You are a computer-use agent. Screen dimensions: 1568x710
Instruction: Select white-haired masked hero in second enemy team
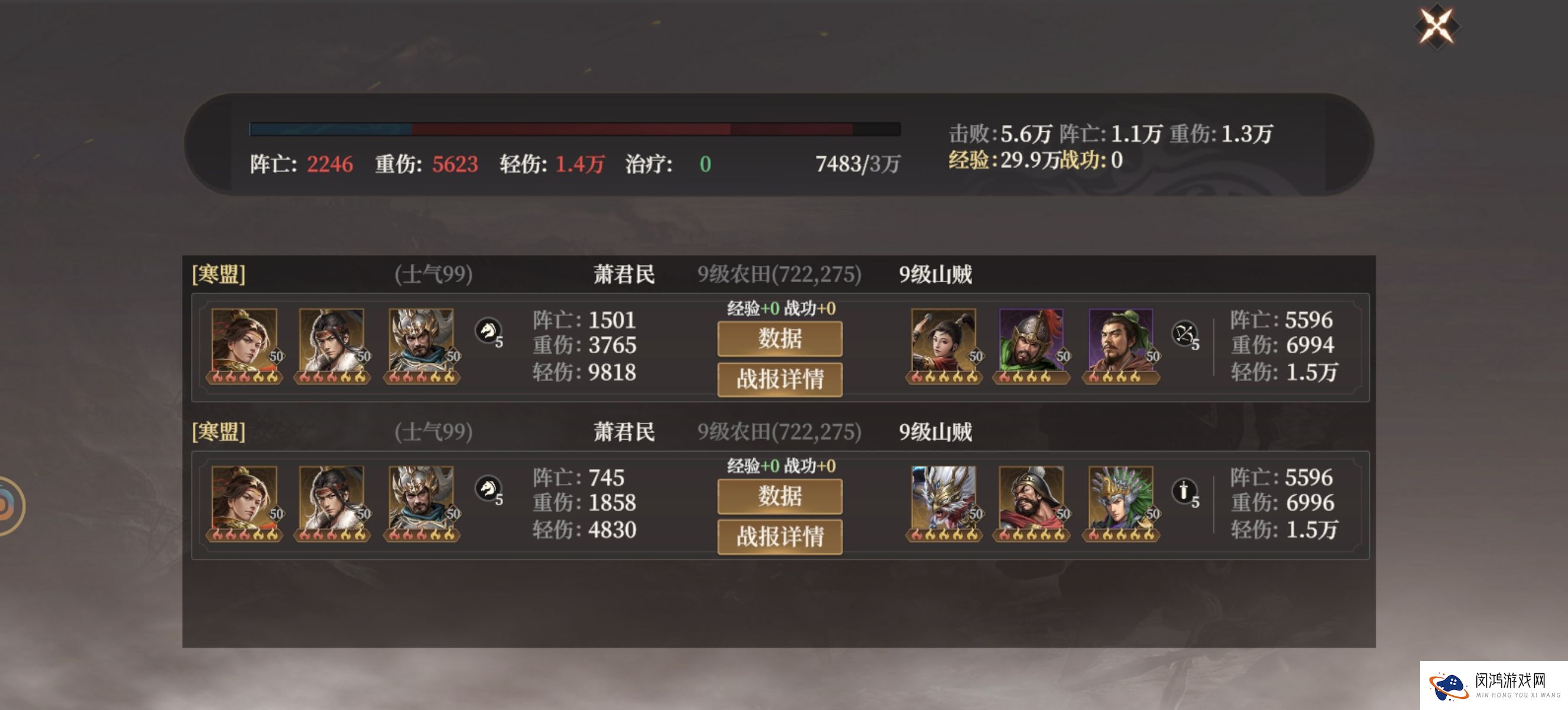click(x=944, y=504)
